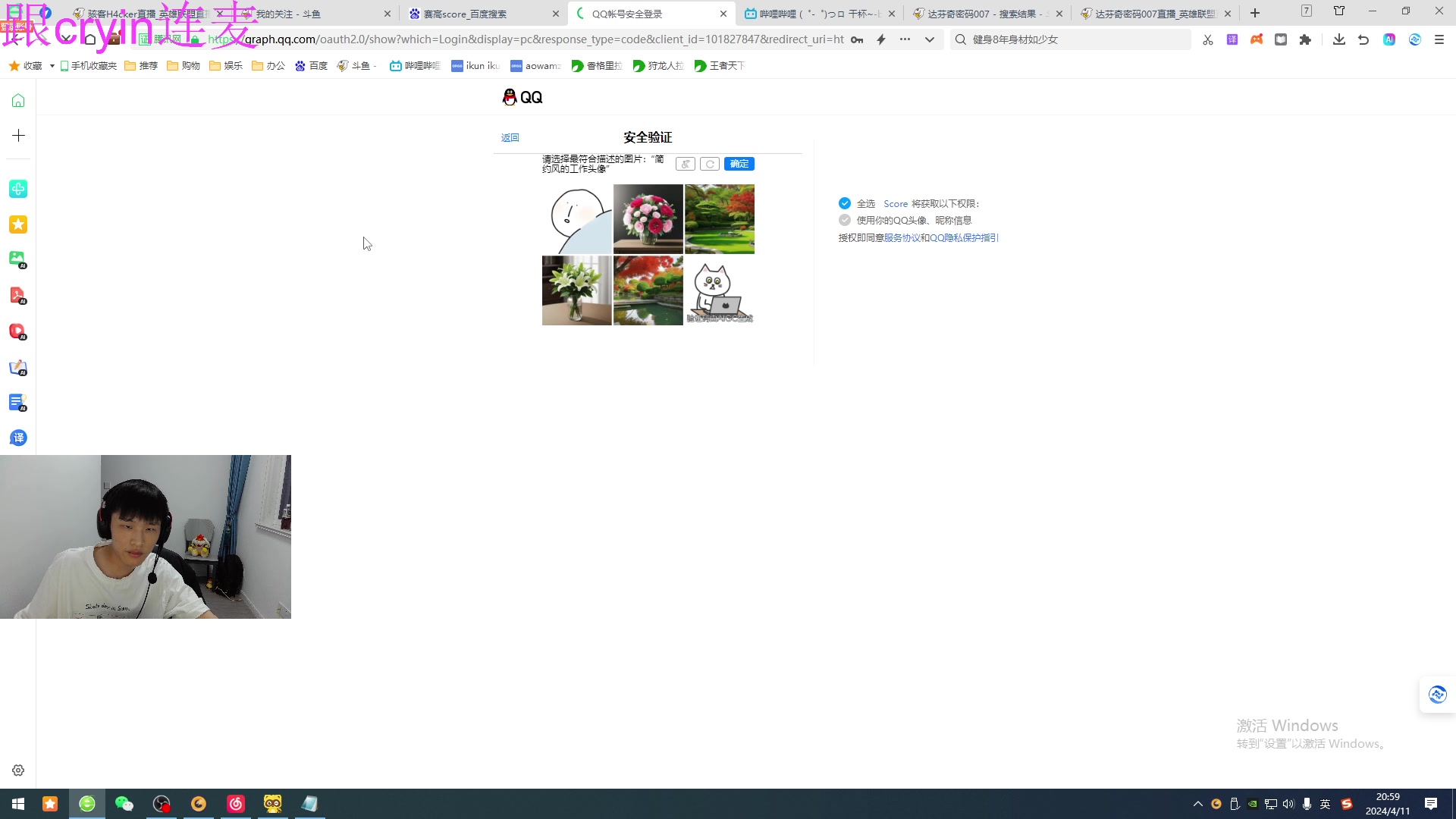Open the game controller extension icon
1456x819 pixels.
coord(1257,39)
